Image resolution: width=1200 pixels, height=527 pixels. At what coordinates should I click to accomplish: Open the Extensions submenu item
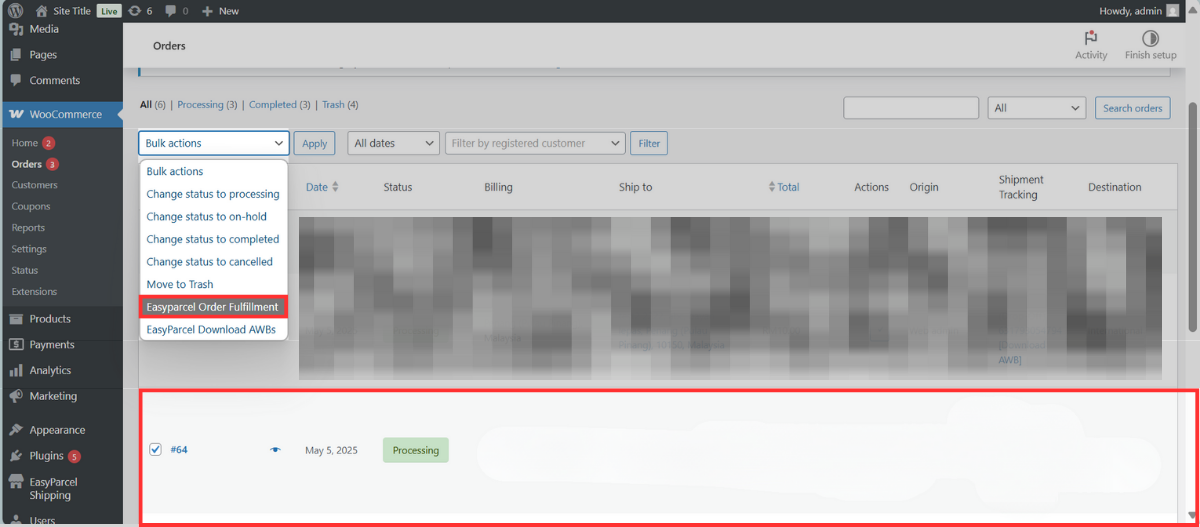pyautogui.click(x=34, y=292)
